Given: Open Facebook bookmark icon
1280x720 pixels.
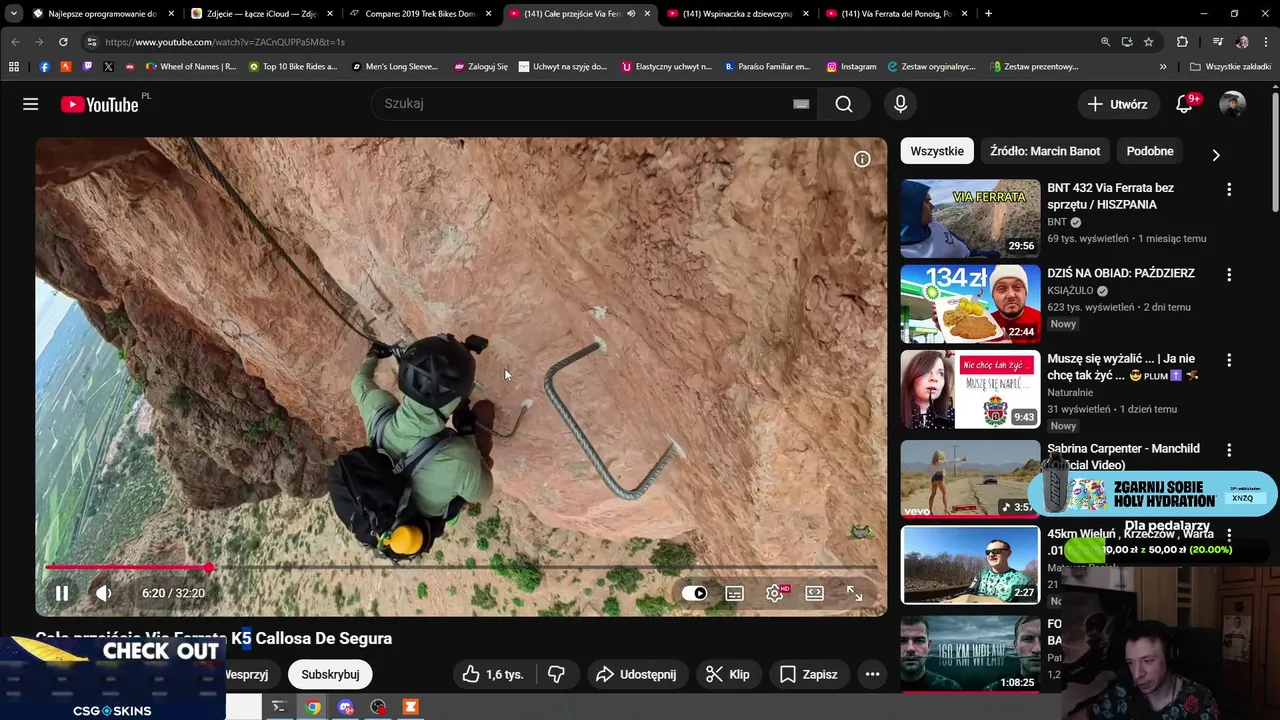Looking at the screenshot, I should [44, 66].
